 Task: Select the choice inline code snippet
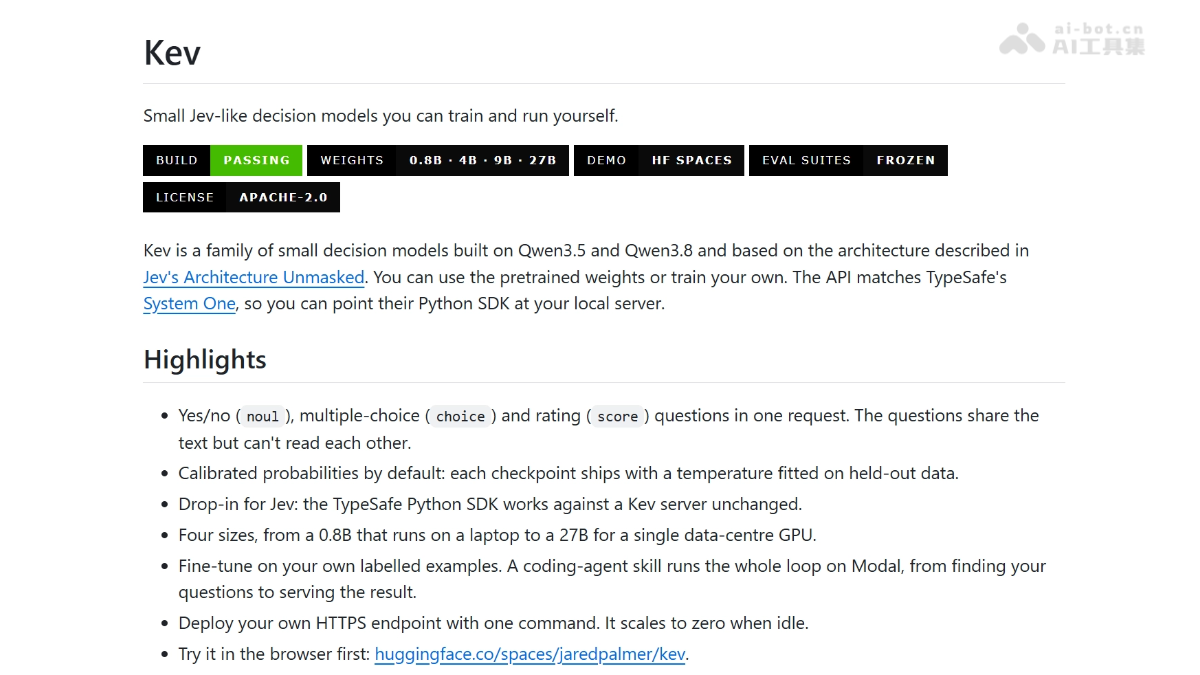point(461,417)
